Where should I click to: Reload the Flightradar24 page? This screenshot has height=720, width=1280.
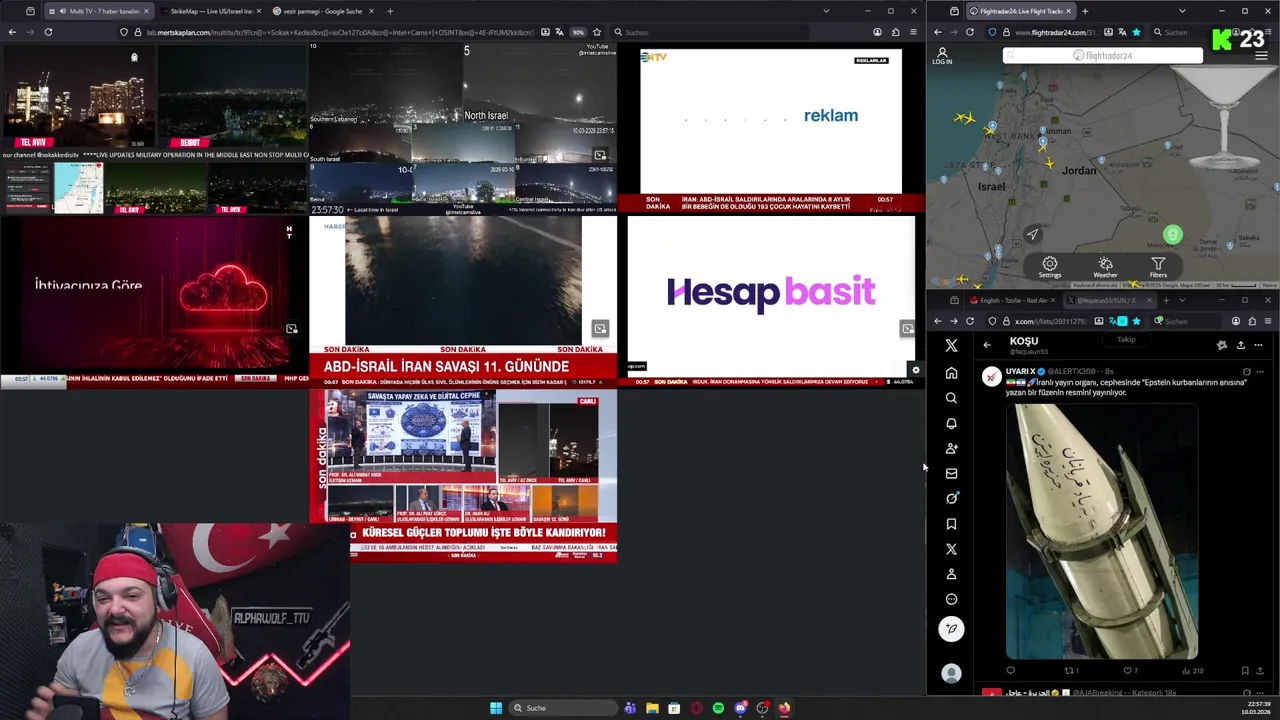click(970, 32)
